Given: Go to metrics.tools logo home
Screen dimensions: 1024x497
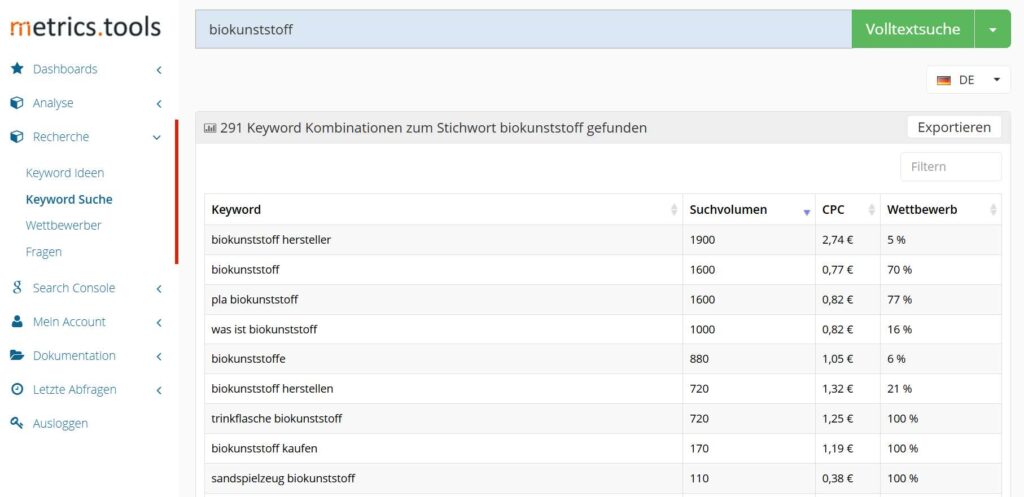Looking at the screenshot, I should 86,27.
